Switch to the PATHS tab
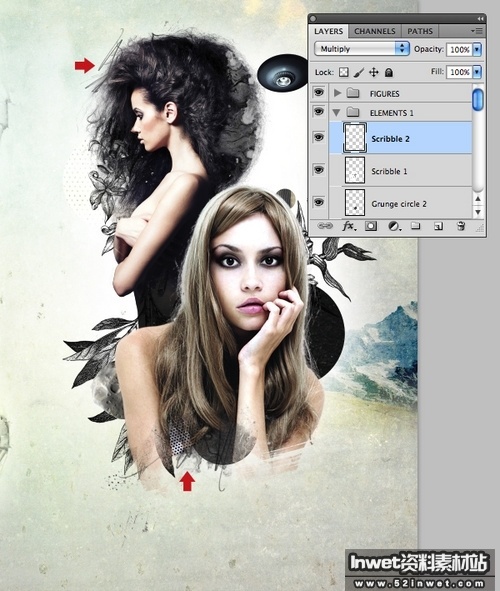 click(x=420, y=31)
